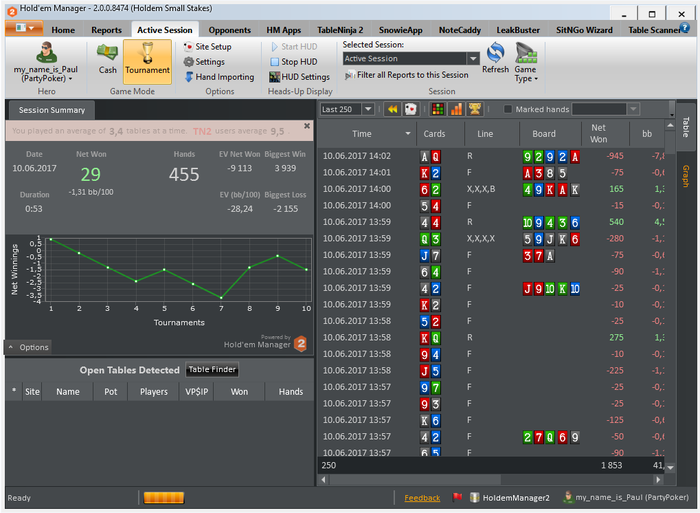Open the SitNGo Wizard tab
This screenshot has height=513, width=700.
tap(584, 30)
